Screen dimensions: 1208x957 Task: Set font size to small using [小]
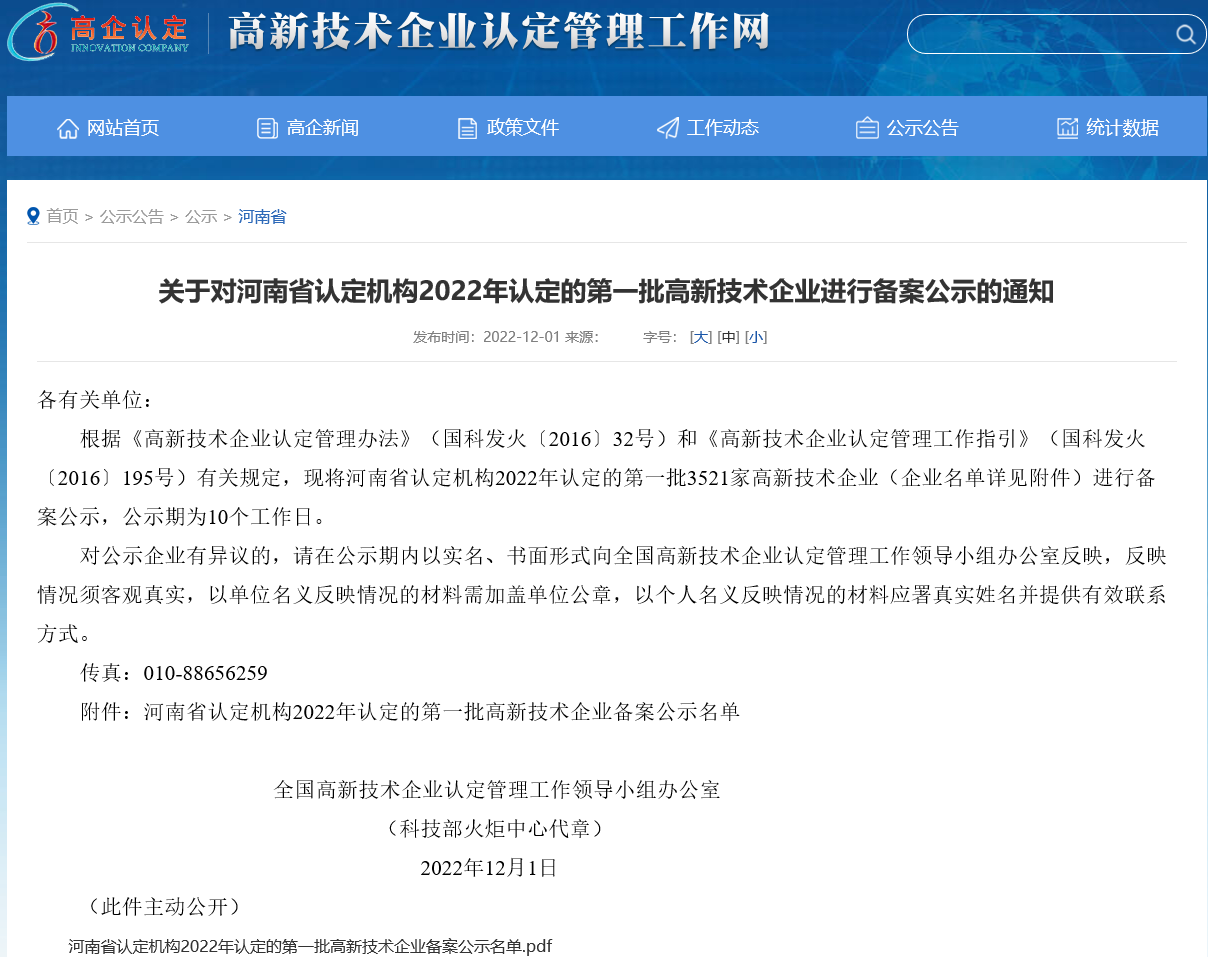[x=756, y=337]
